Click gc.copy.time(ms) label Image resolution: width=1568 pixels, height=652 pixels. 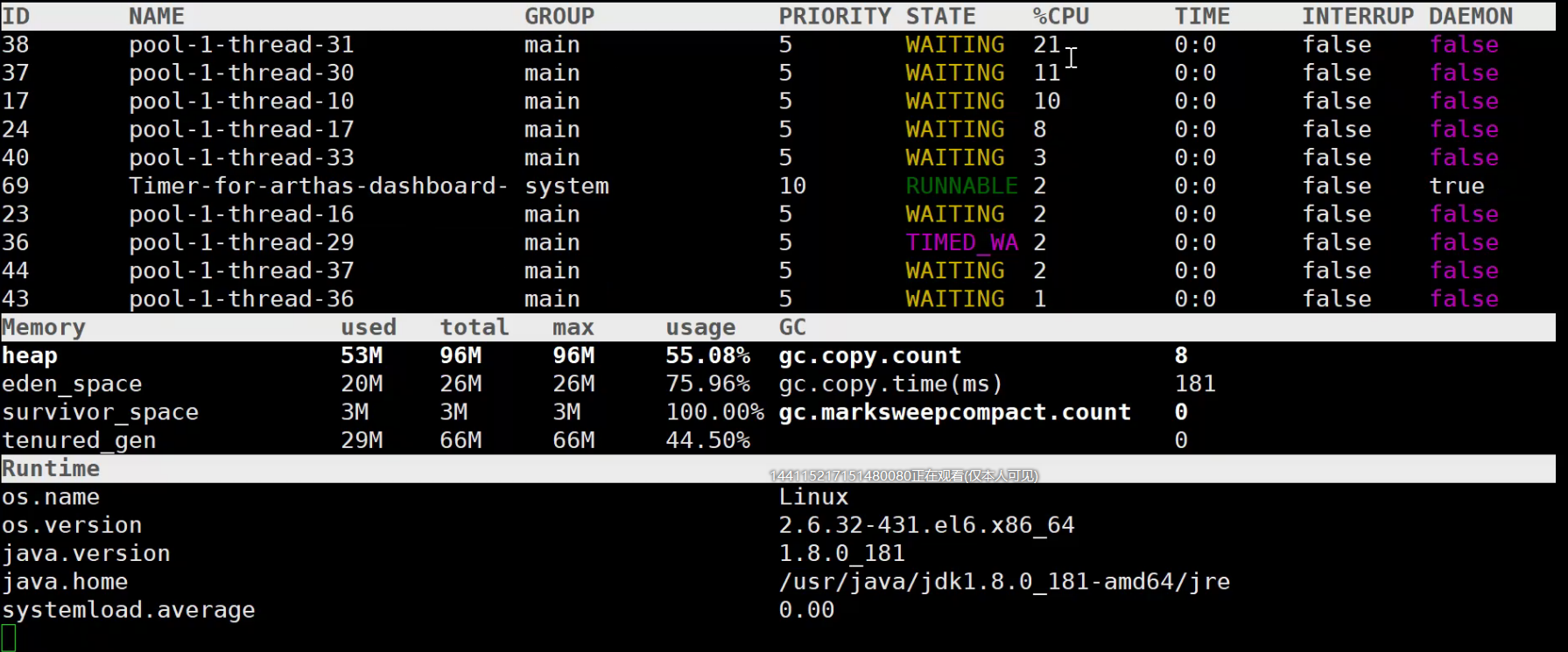(891, 384)
